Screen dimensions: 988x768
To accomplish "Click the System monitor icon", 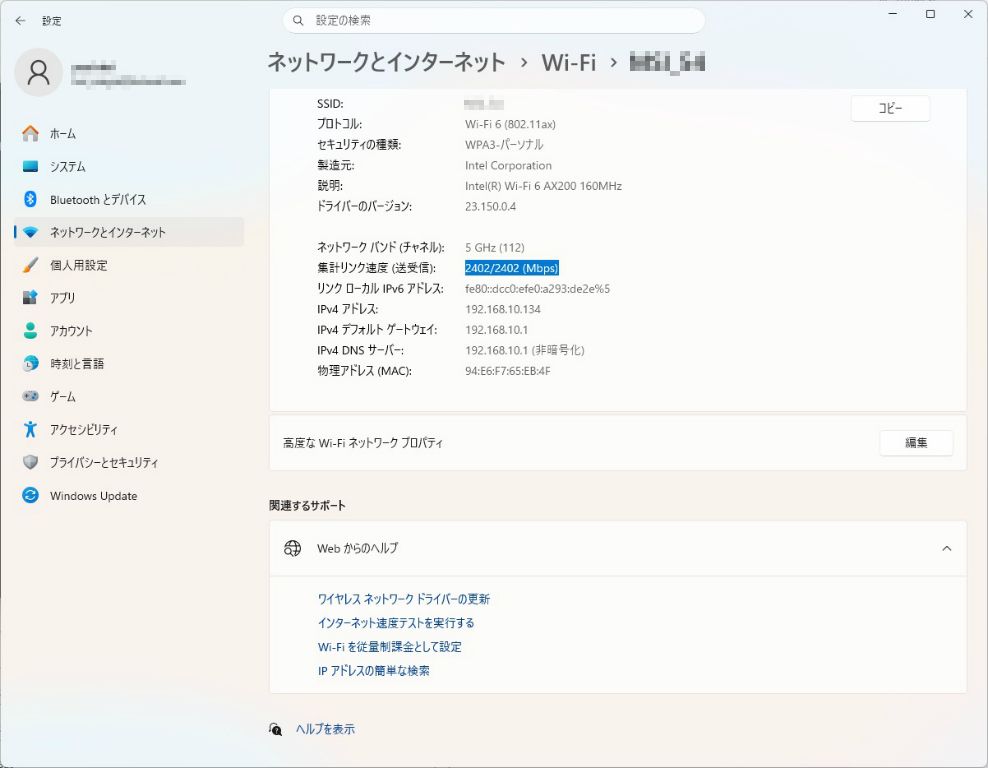I will pos(30,166).
